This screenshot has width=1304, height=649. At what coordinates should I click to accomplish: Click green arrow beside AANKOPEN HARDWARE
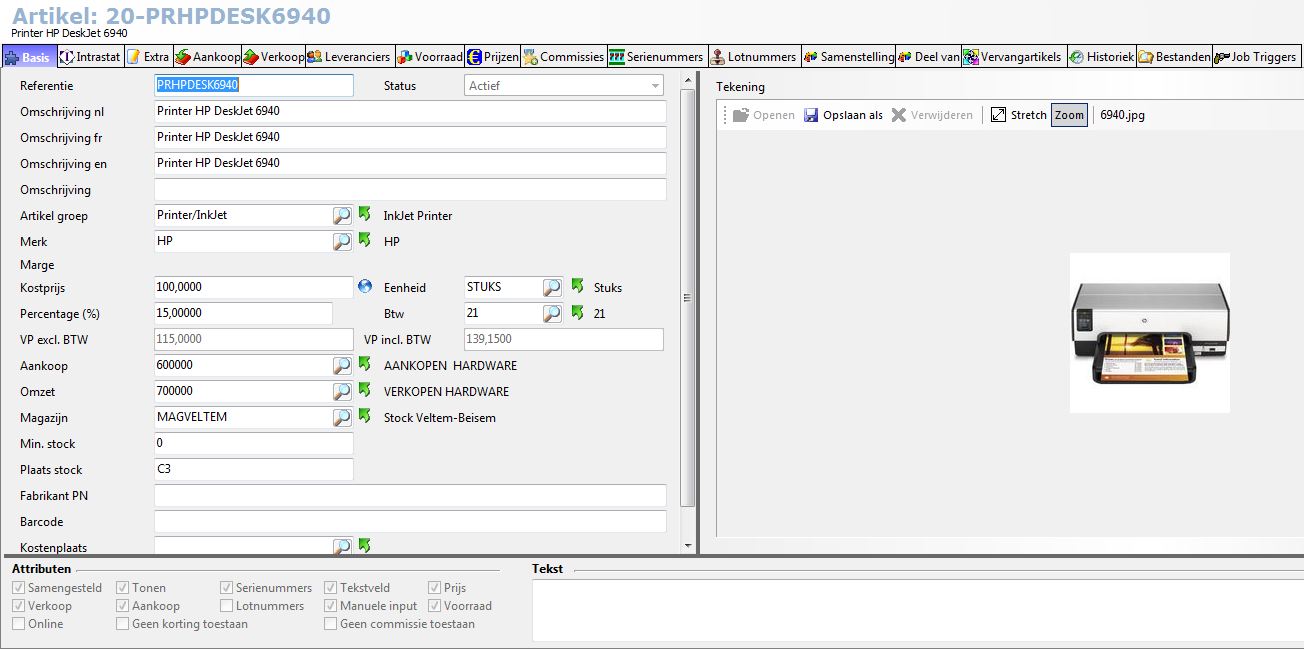tap(365, 364)
